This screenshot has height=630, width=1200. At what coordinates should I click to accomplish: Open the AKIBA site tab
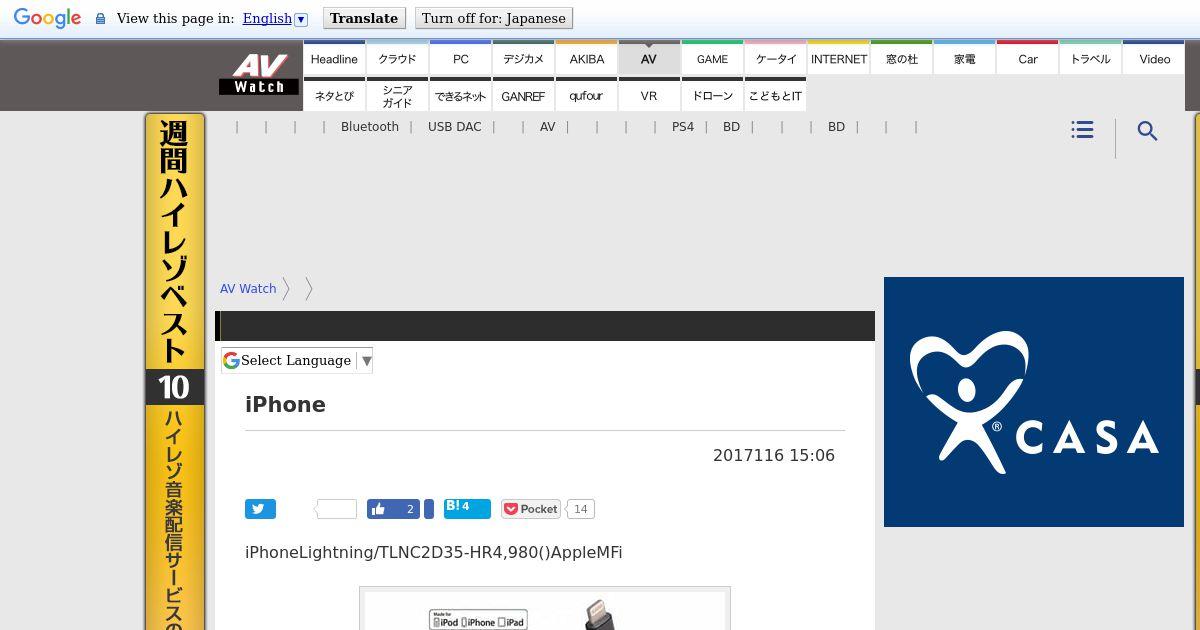[586, 59]
